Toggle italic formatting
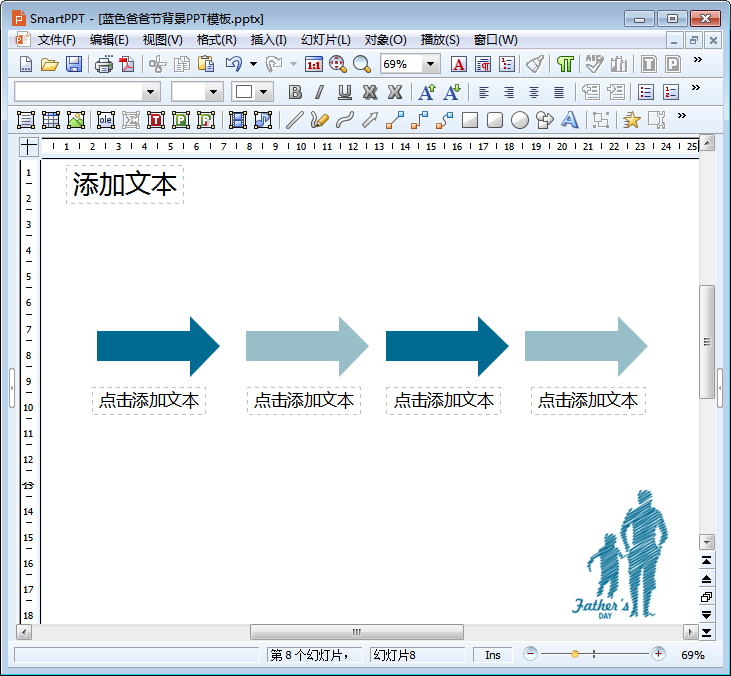The width and height of the screenshot is (731, 676). 319,92
